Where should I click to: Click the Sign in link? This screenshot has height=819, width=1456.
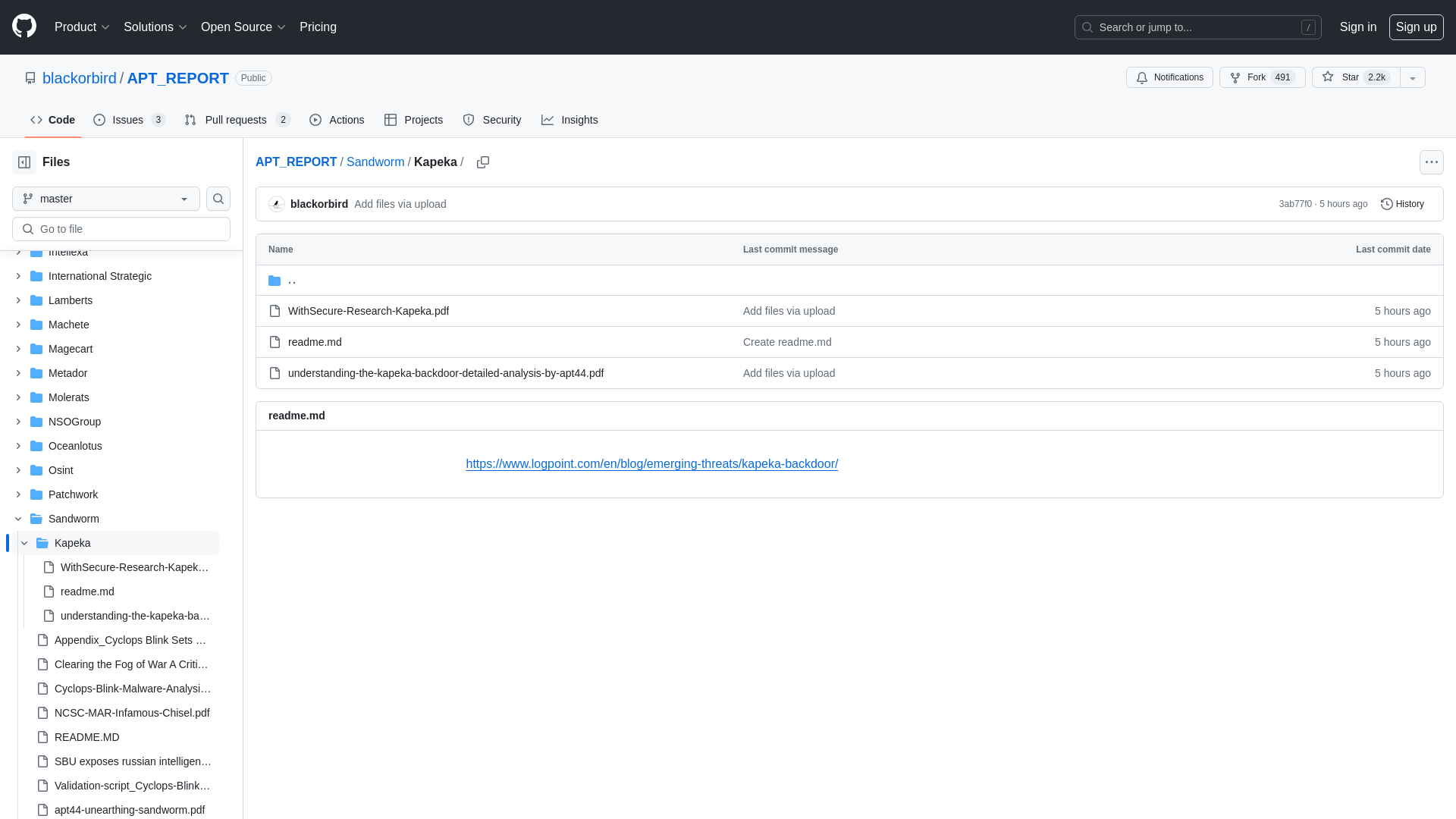(1357, 27)
